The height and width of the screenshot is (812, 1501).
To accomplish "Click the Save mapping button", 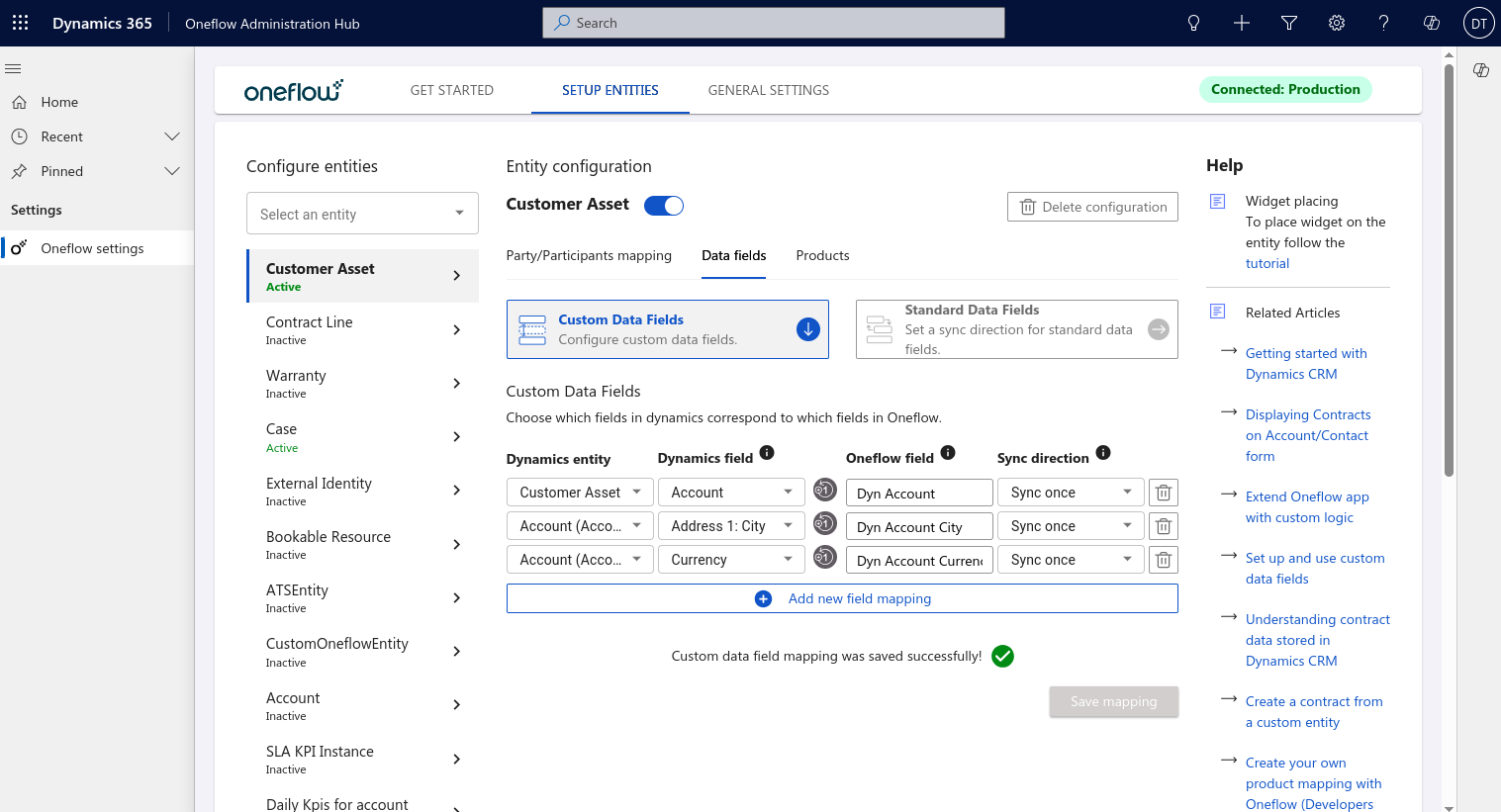I will point(1113,701).
